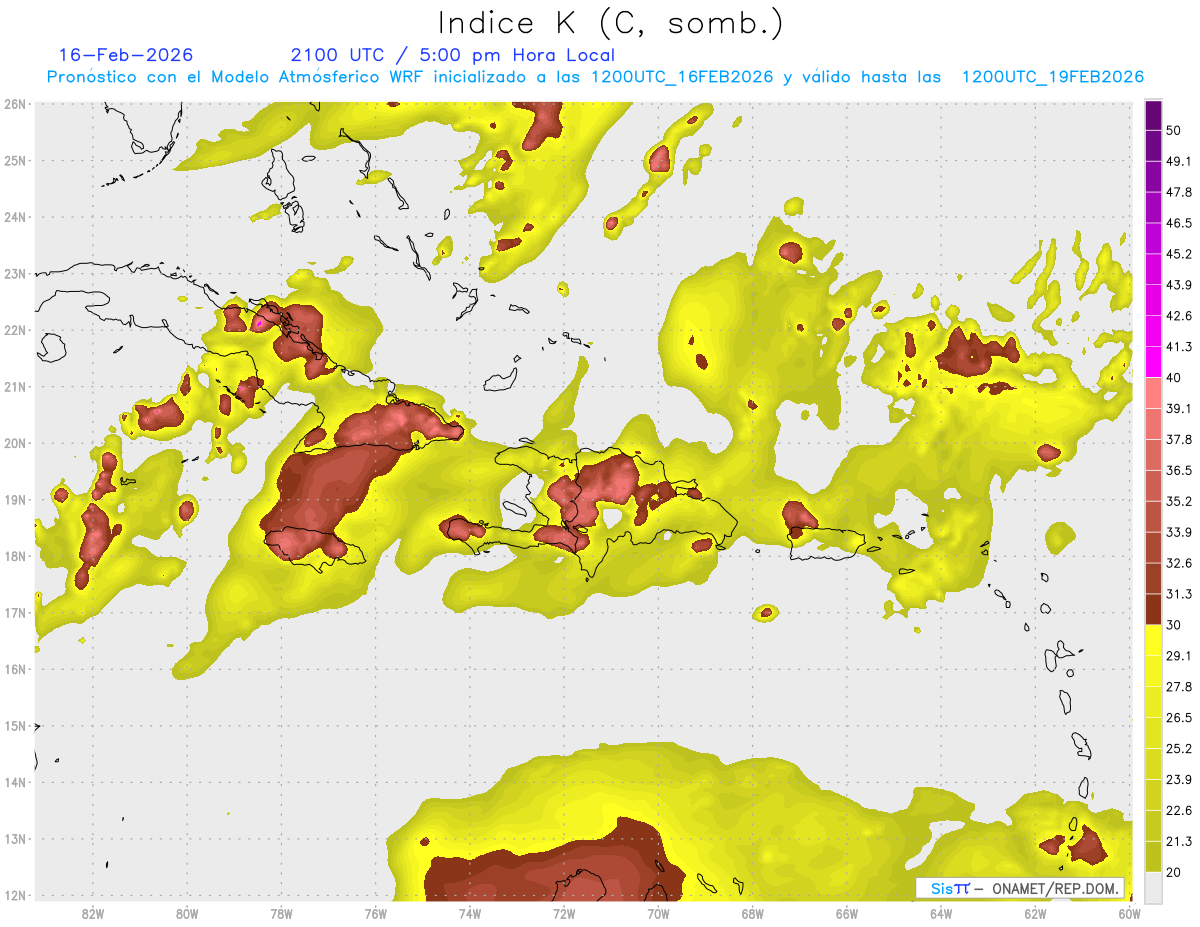Click the '12N' latitude label
Image resolution: width=1200 pixels, height=927 pixels.
[x=15, y=895]
